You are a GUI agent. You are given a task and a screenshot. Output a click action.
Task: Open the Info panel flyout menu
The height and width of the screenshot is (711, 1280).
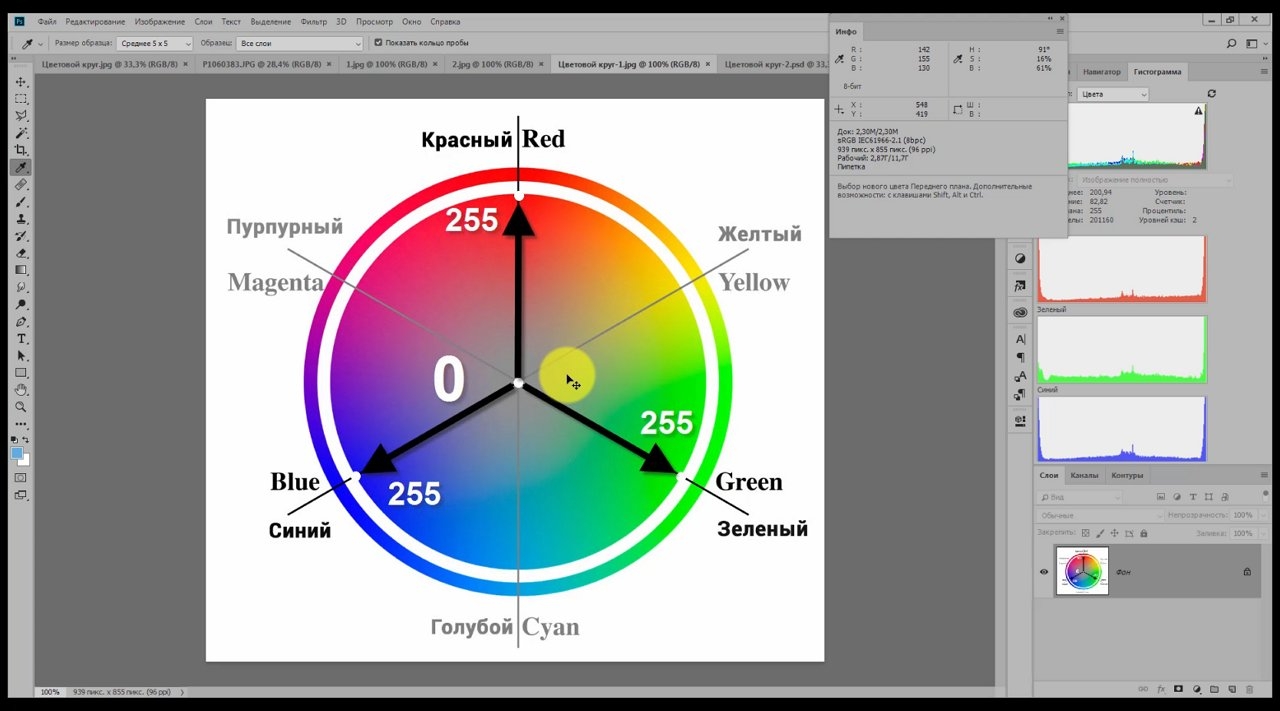coord(1060,32)
